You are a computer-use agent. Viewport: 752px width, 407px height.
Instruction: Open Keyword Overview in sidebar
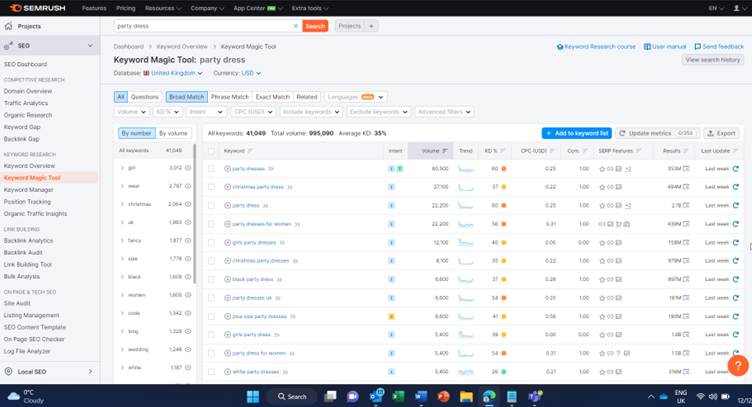(29, 166)
